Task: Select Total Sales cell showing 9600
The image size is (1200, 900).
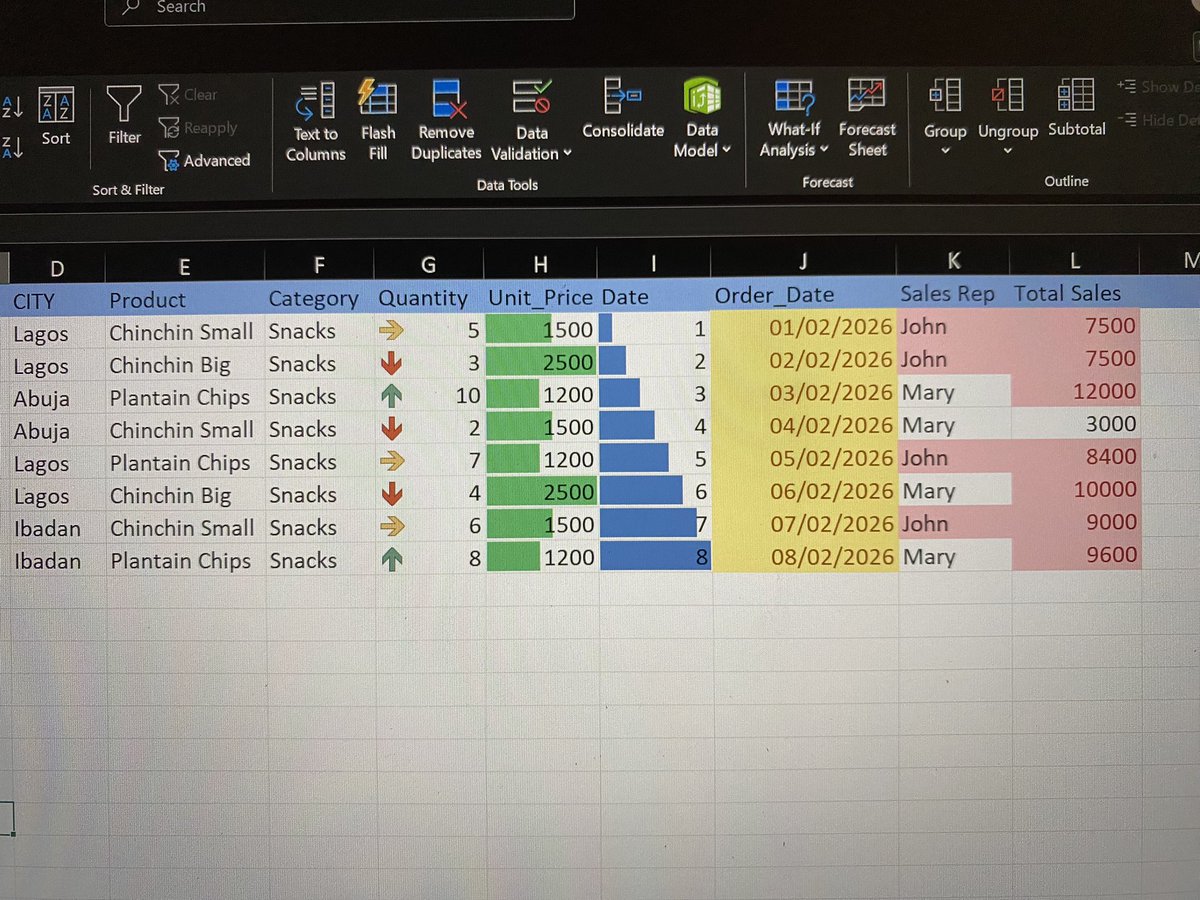Action: click(1076, 554)
